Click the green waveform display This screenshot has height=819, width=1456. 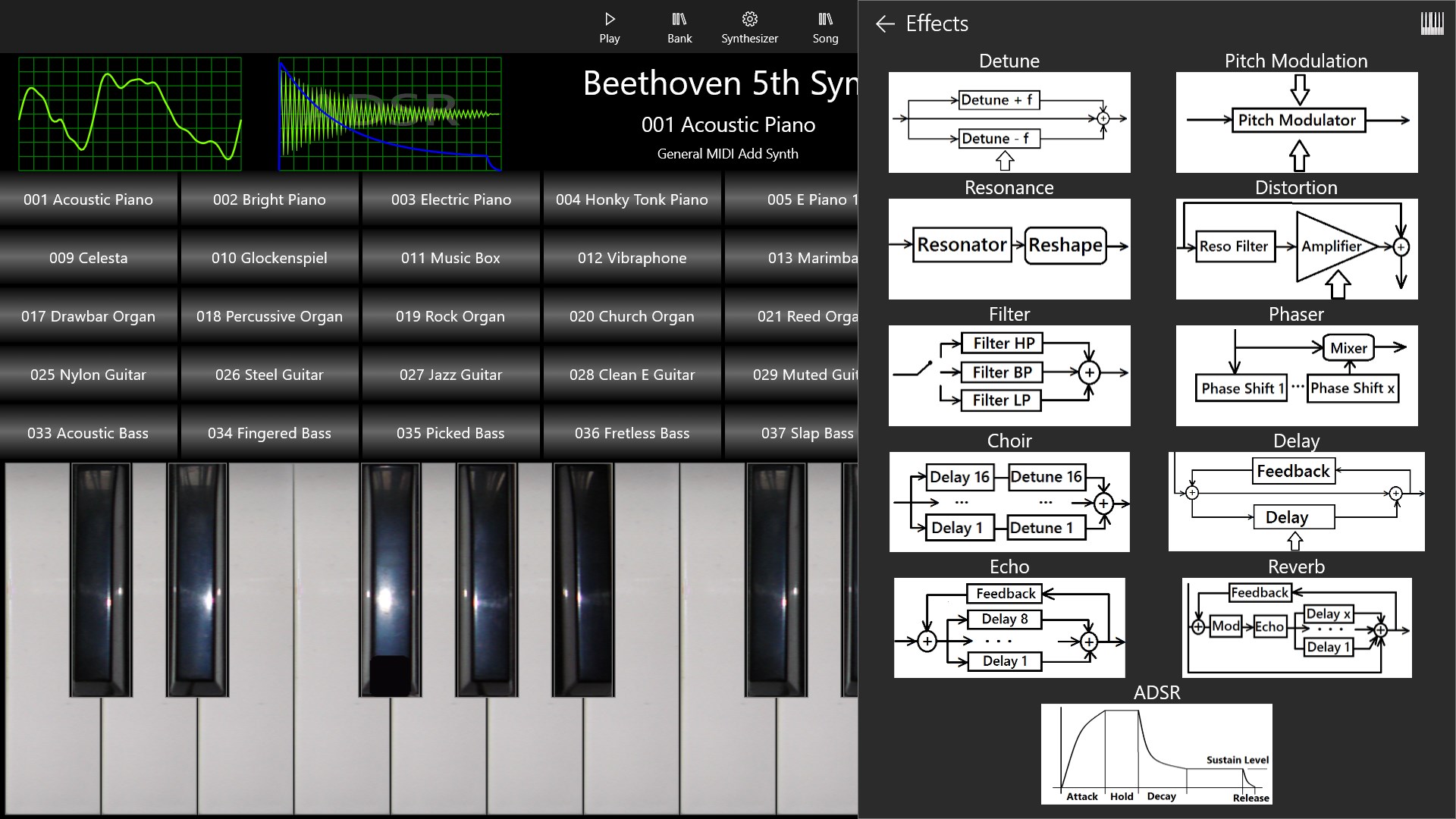pos(130,114)
